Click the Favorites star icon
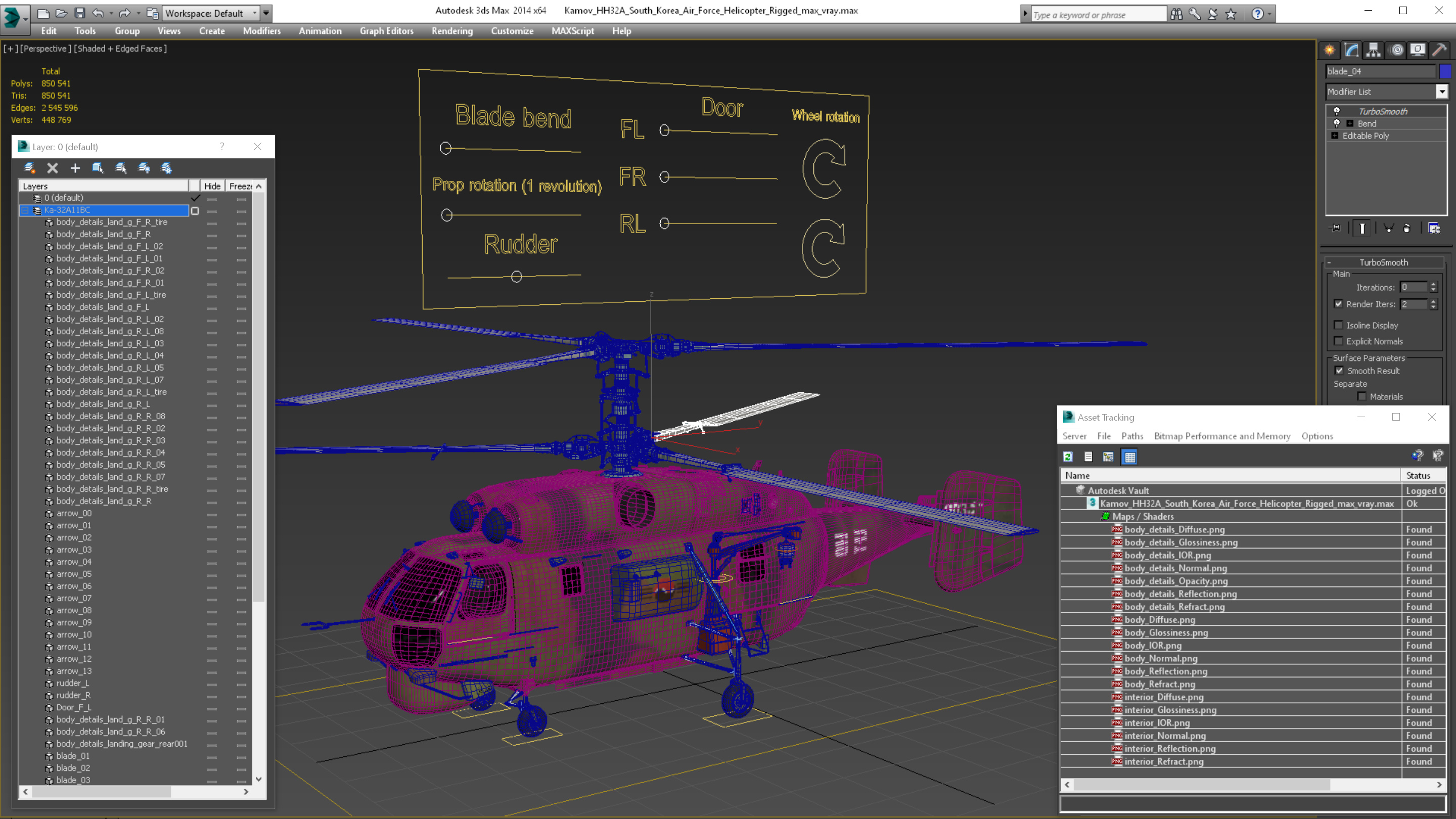 (1231, 14)
